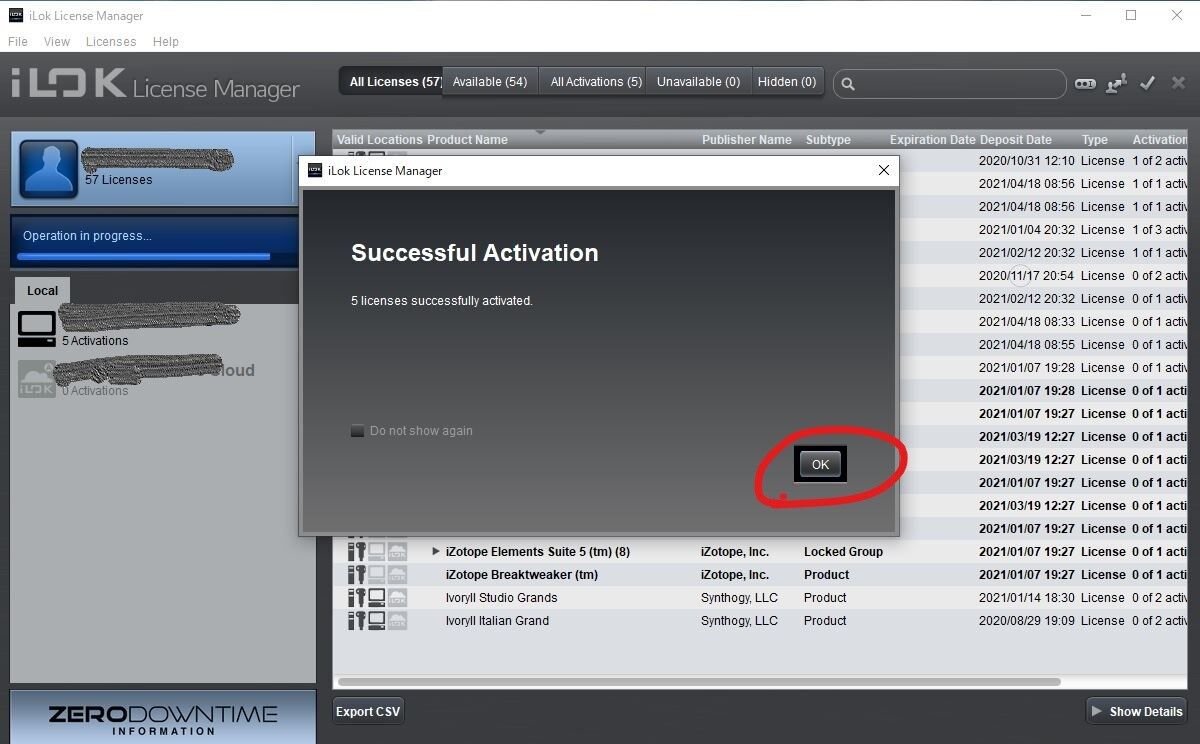Sort by the Expiration Date column header
Screen dimensions: 1200x744
click(932, 140)
